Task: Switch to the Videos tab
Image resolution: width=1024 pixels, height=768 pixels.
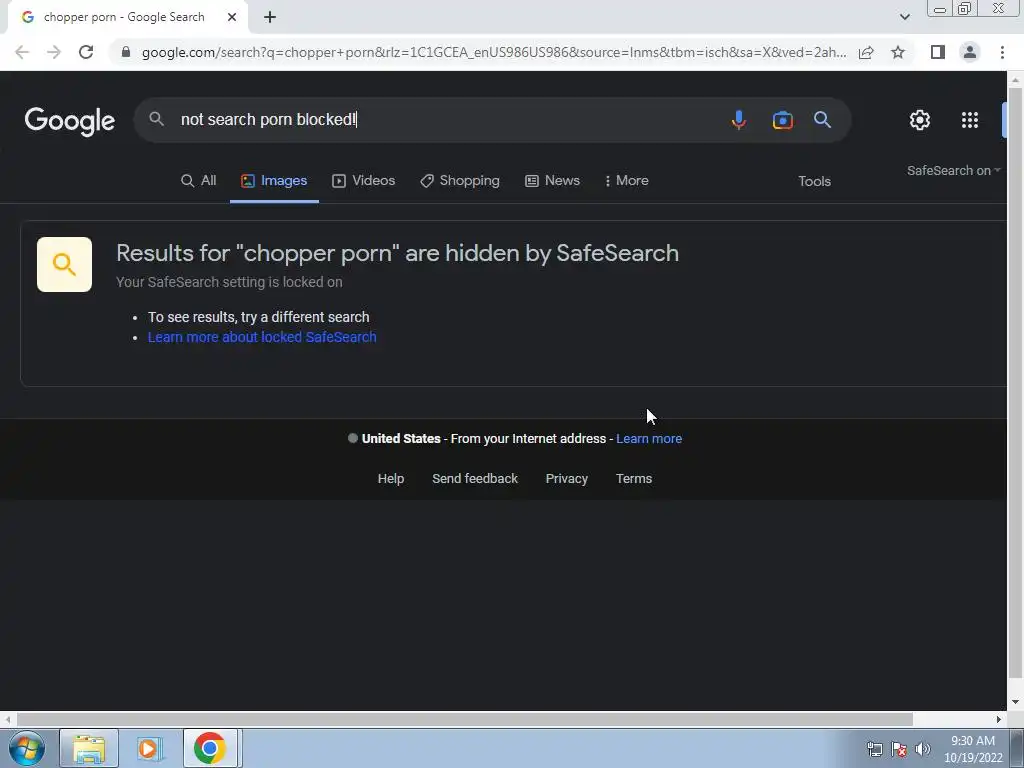Action: 364,181
